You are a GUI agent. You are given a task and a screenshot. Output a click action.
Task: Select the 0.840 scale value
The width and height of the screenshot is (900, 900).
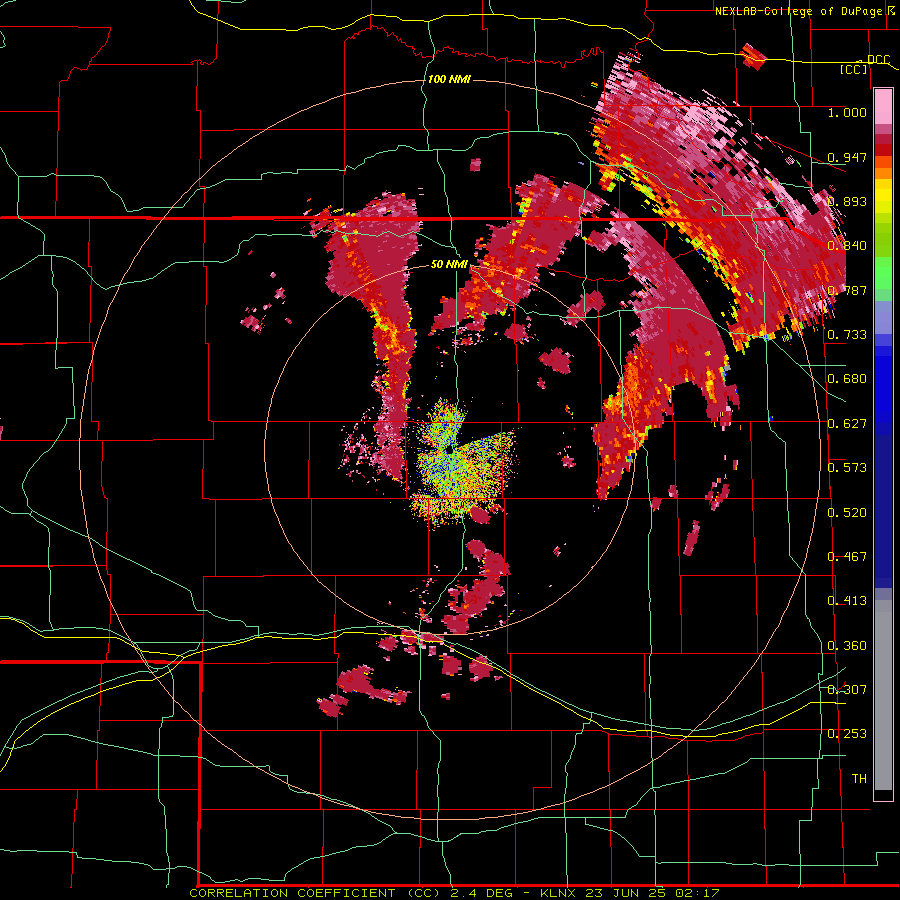coord(847,246)
